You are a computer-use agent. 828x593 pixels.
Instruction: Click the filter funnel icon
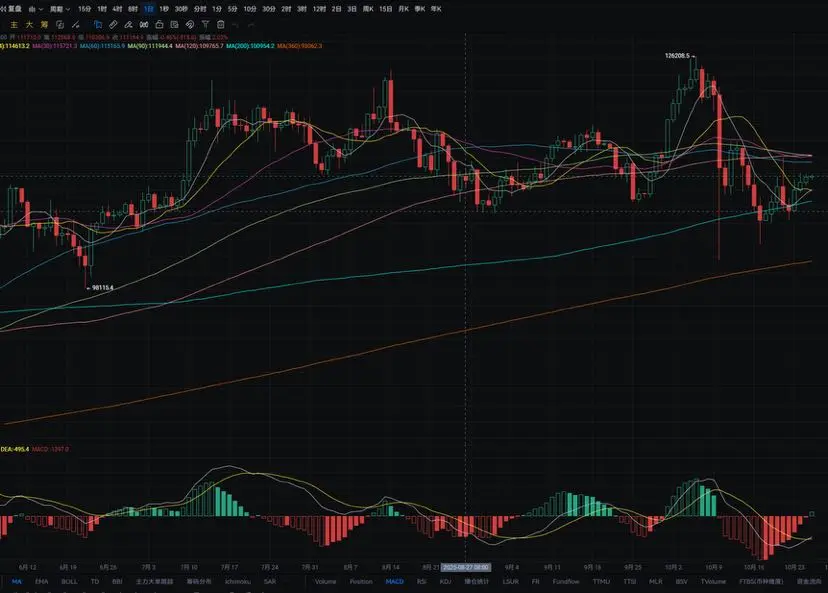pyautogui.click(x=205, y=25)
